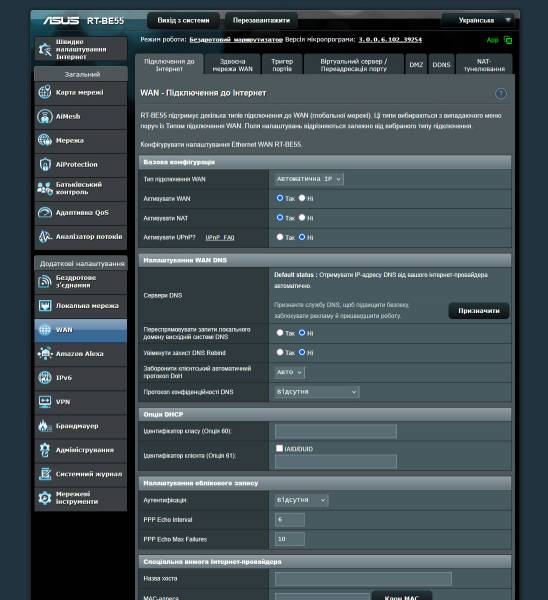The image size is (548, 600).
Task: Select Ні for Активувати UPnP
Action: tap(302, 237)
